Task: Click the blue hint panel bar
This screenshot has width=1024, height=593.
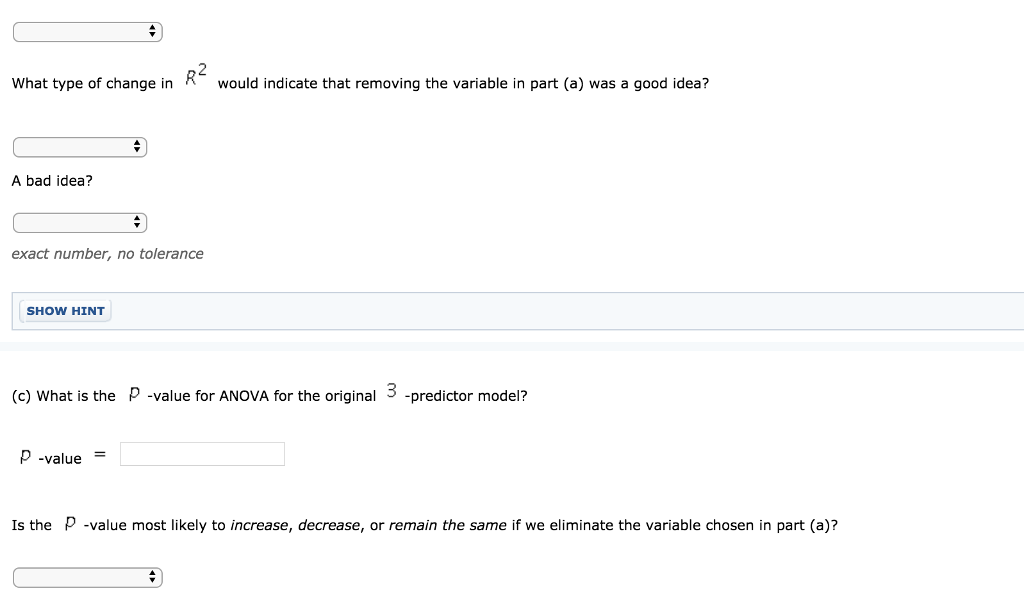Action: point(500,311)
